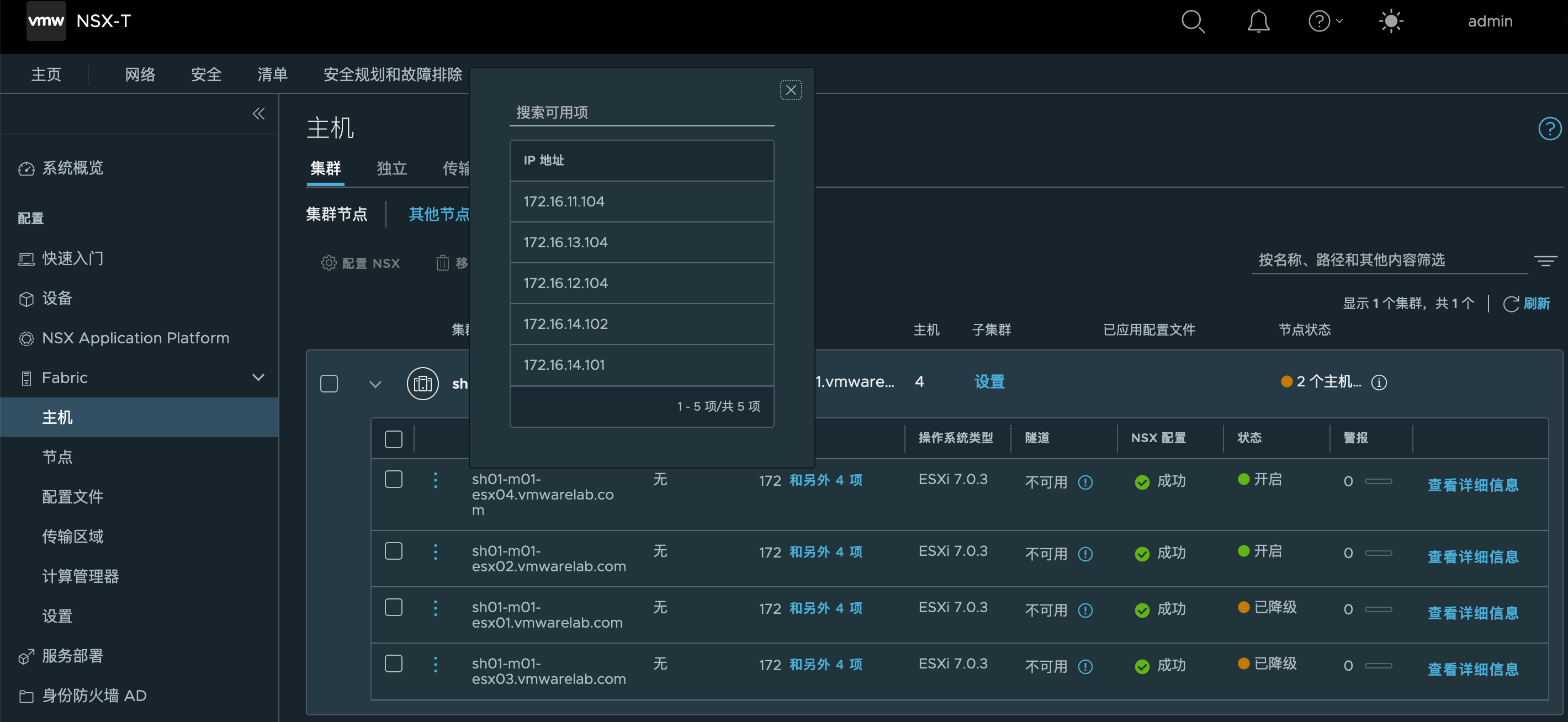
Task: Open actions menu for esx04 host
Action: [435, 480]
